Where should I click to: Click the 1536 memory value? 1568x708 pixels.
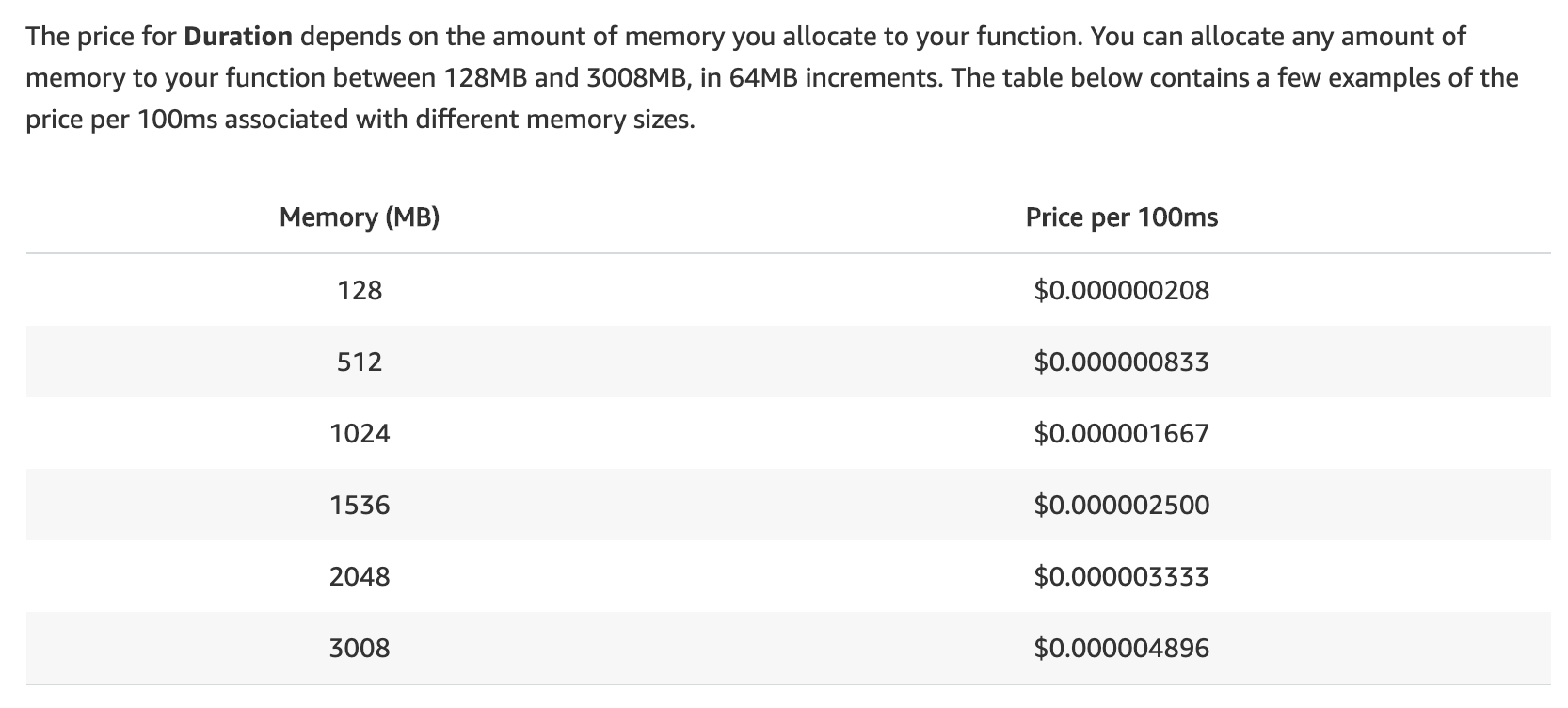pyautogui.click(x=360, y=505)
